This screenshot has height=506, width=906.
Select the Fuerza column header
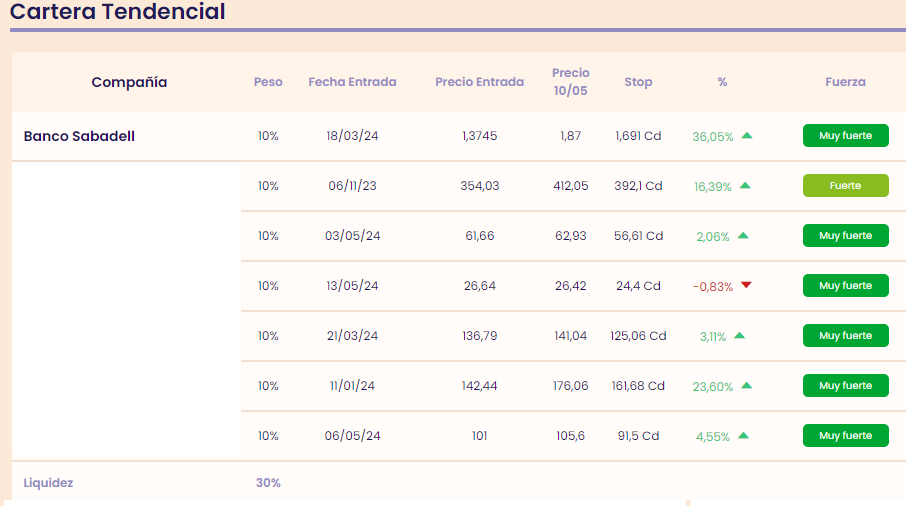click(845, 82)
